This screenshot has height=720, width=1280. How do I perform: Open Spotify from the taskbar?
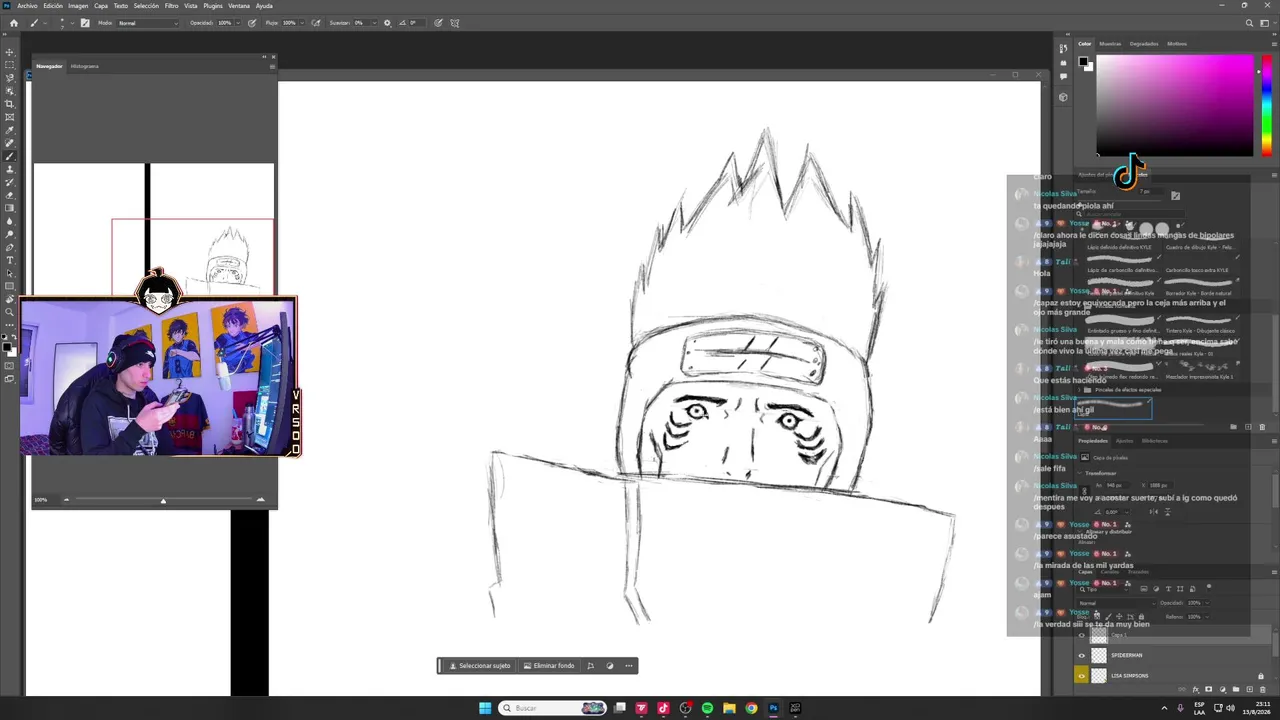click(x=707, y=708)
